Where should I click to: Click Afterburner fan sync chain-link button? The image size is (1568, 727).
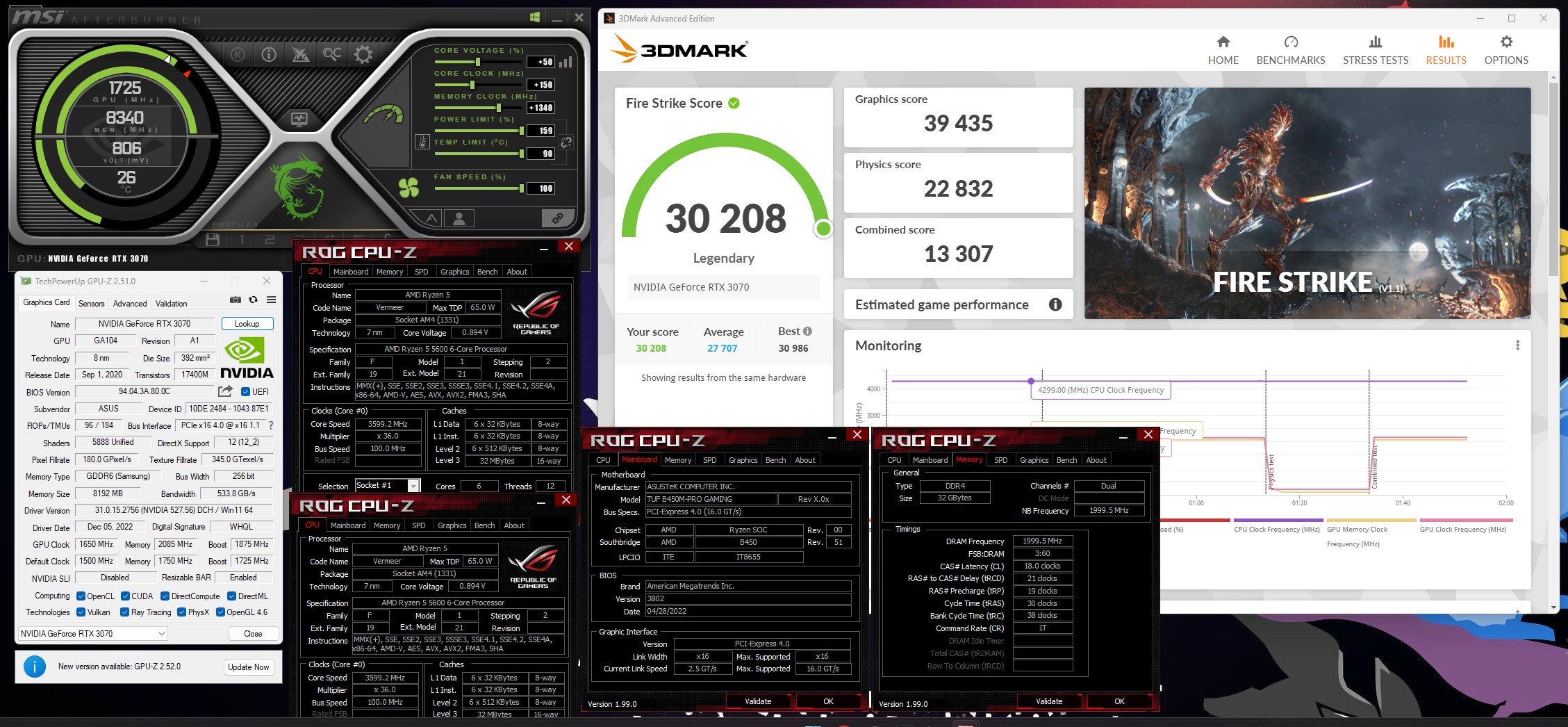pyautogui.click(x=558, y=218)
